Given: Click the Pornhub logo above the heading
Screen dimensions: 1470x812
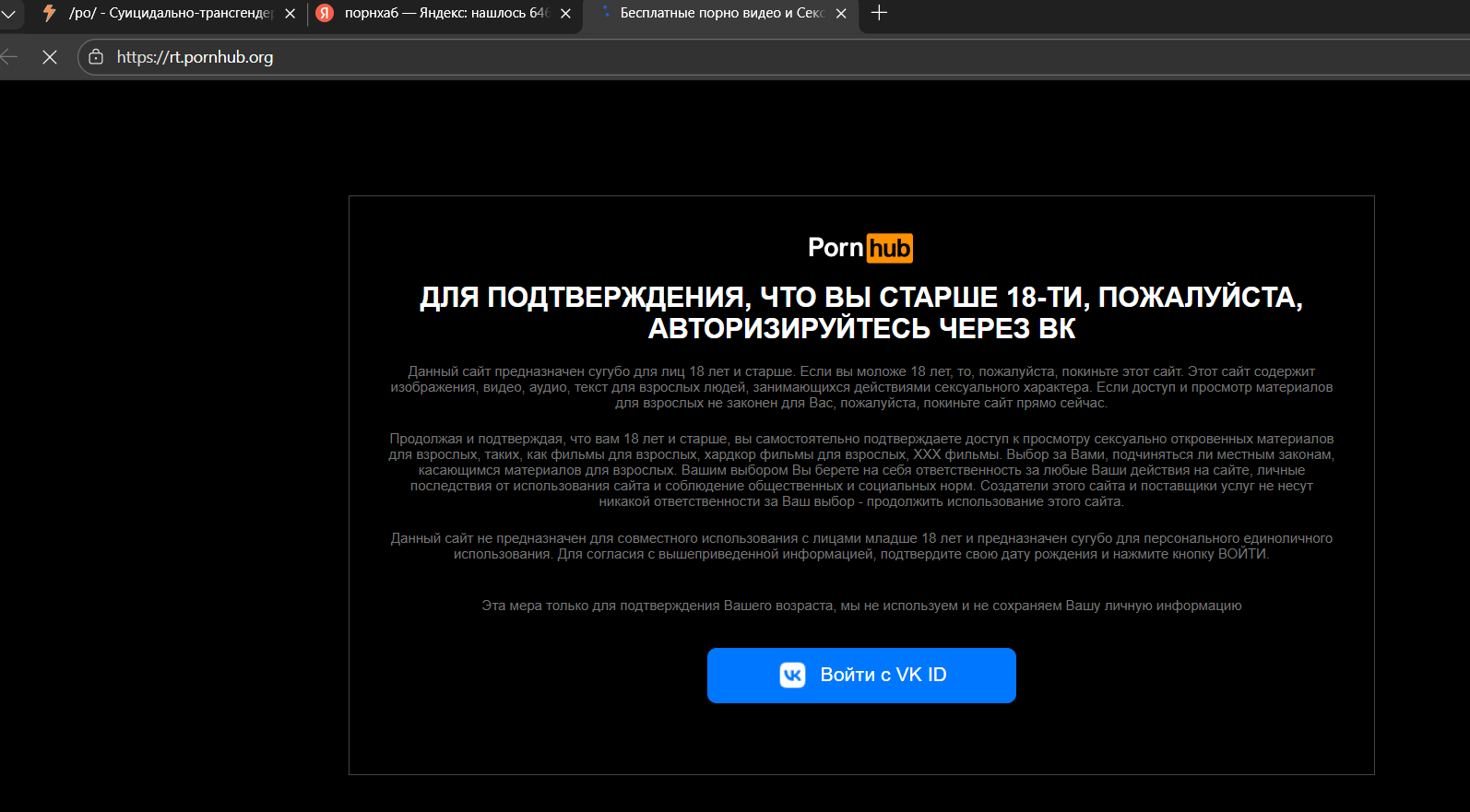Looking at the screenshot, I should point(860,248).
